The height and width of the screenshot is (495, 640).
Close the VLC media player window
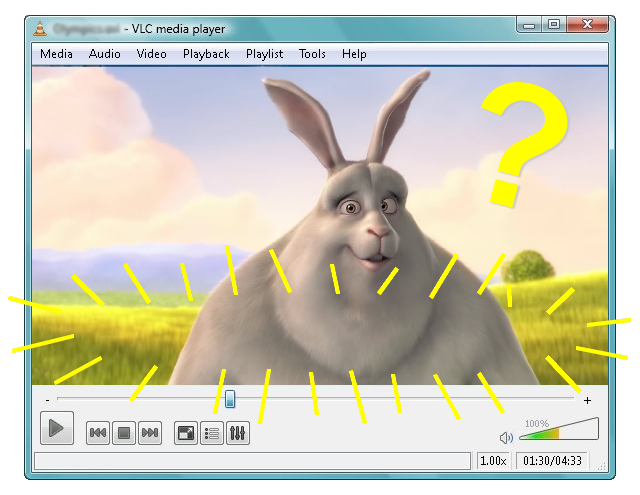click(x=588, y=24)
